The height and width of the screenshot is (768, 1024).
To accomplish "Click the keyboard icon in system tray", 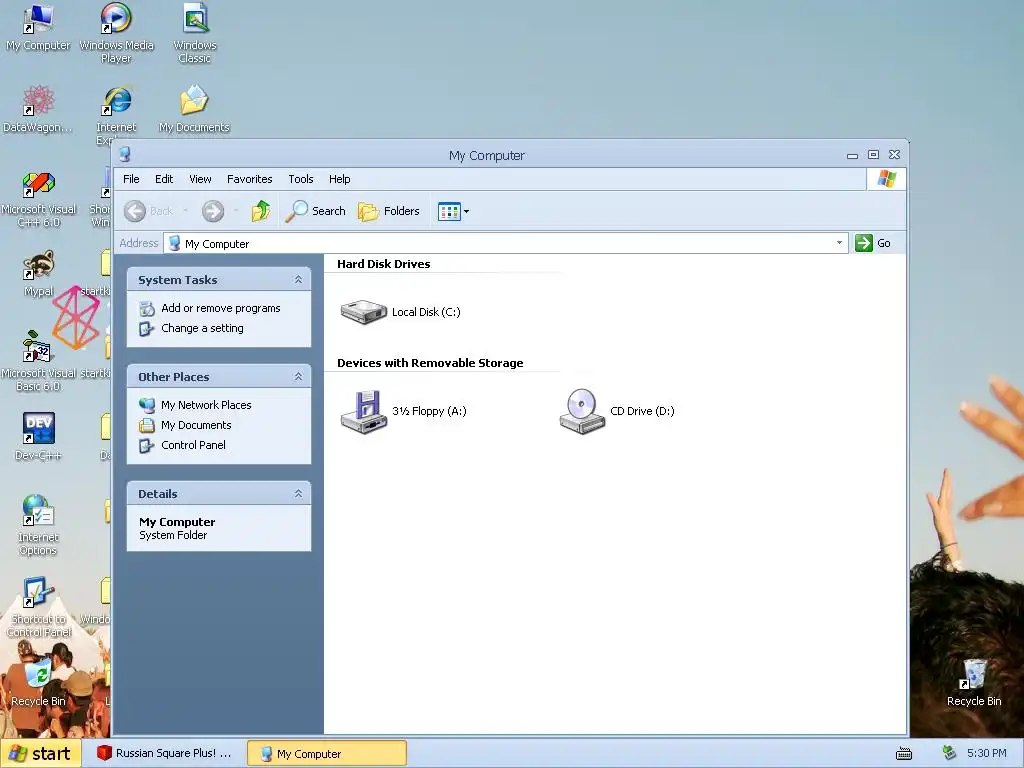I will point(904,754).
